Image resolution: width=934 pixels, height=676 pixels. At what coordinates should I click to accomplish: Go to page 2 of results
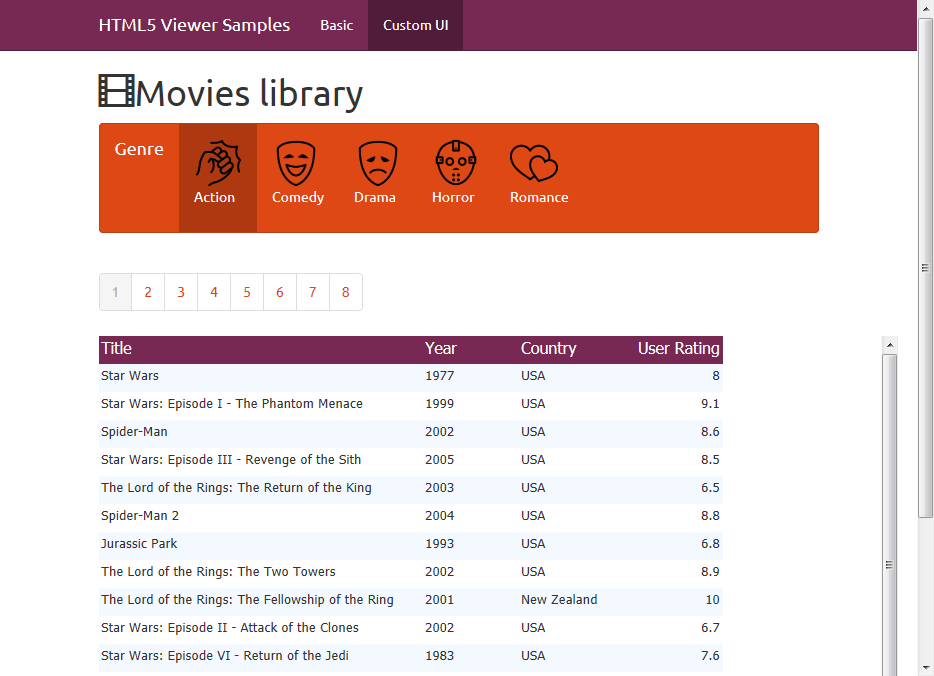[147, 291]
